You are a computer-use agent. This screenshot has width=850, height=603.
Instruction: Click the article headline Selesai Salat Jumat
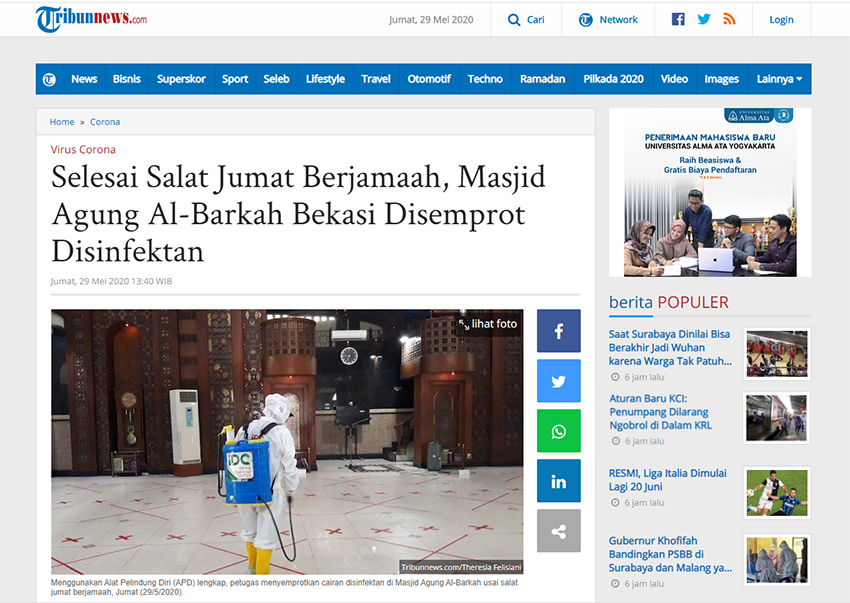click(x=298, y=214)
